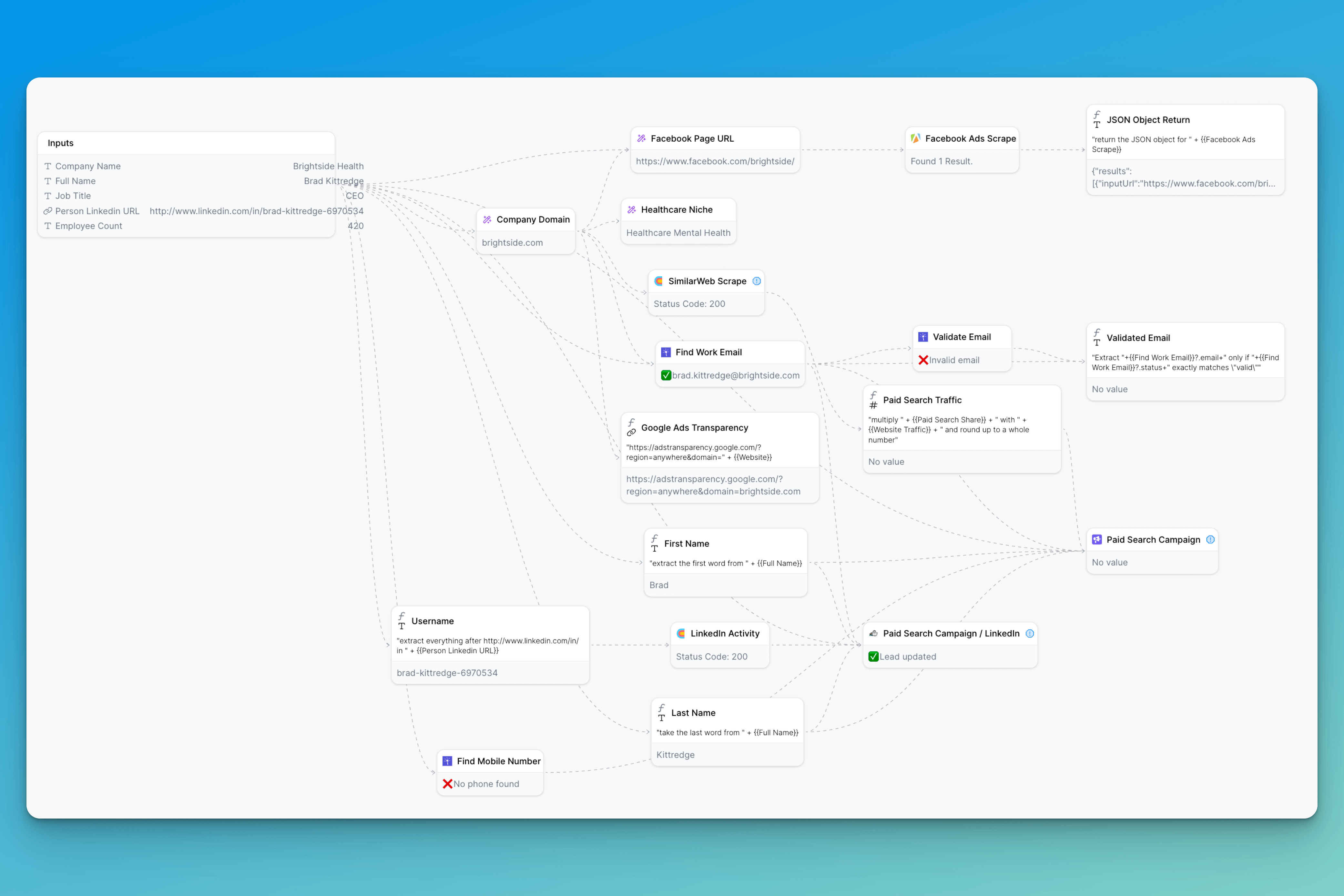Click the Healthcare Mental Health value
1344x896 pixels.
678,233
